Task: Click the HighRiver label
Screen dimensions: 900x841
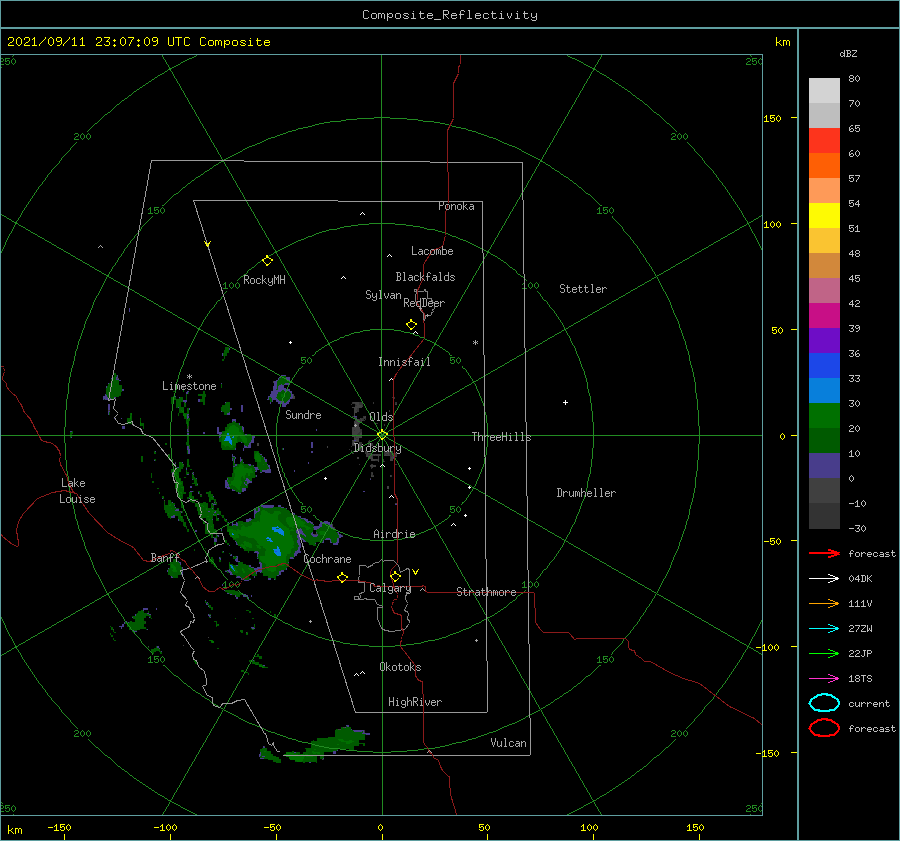Action: 415,702
